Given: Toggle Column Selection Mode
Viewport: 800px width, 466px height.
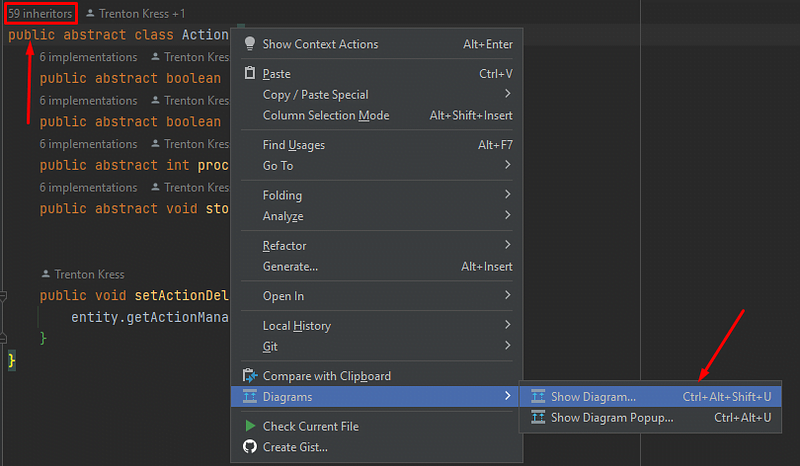Looking at the screenshot, I should (x=377, y=115).
